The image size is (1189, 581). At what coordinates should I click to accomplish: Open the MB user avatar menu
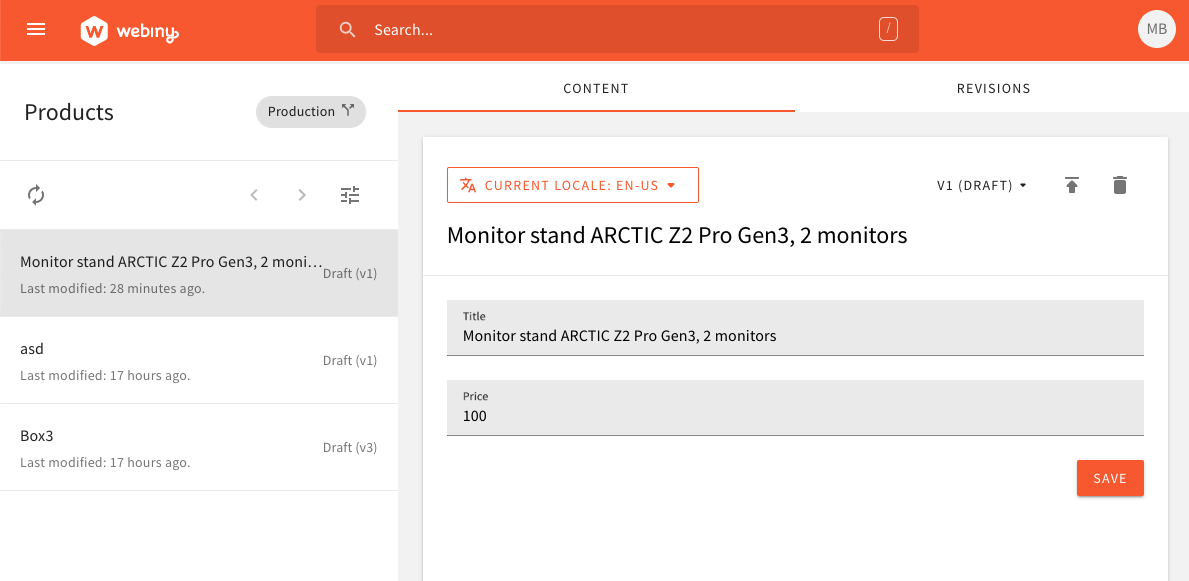coord(1156,29)
